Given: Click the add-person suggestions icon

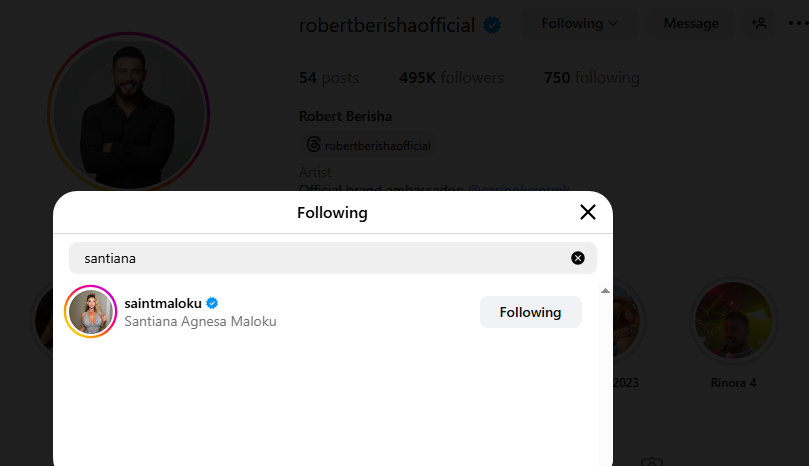Looking at the screenshot, I should tap(760, 24).
